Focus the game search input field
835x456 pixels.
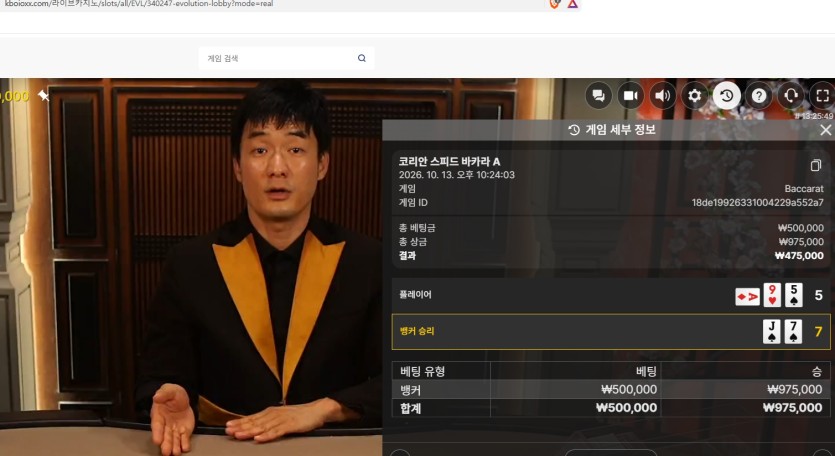(x=286, y=58)
